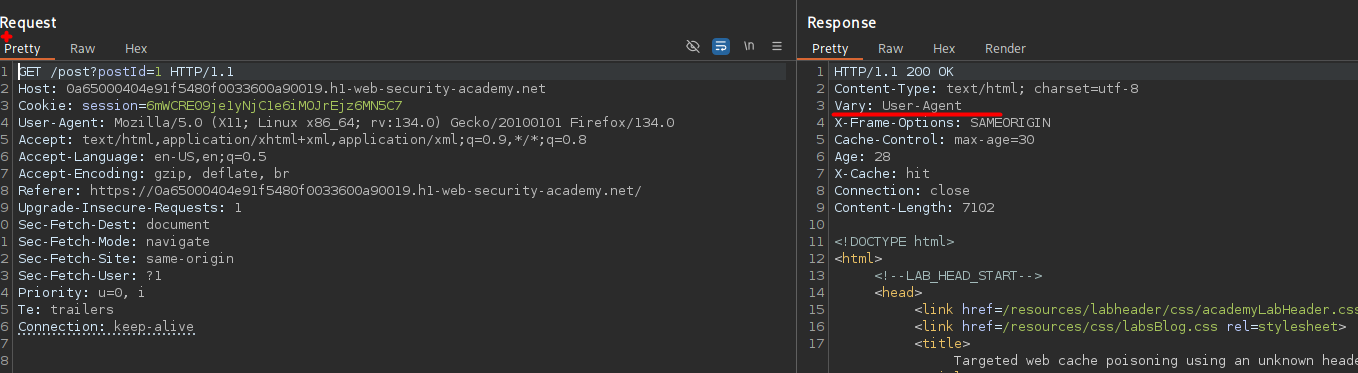Viewport: 1358px width, 373px height.
Task: Click the labsBlog.css stylesheet link line
Action: click(x=1130, y=327)
